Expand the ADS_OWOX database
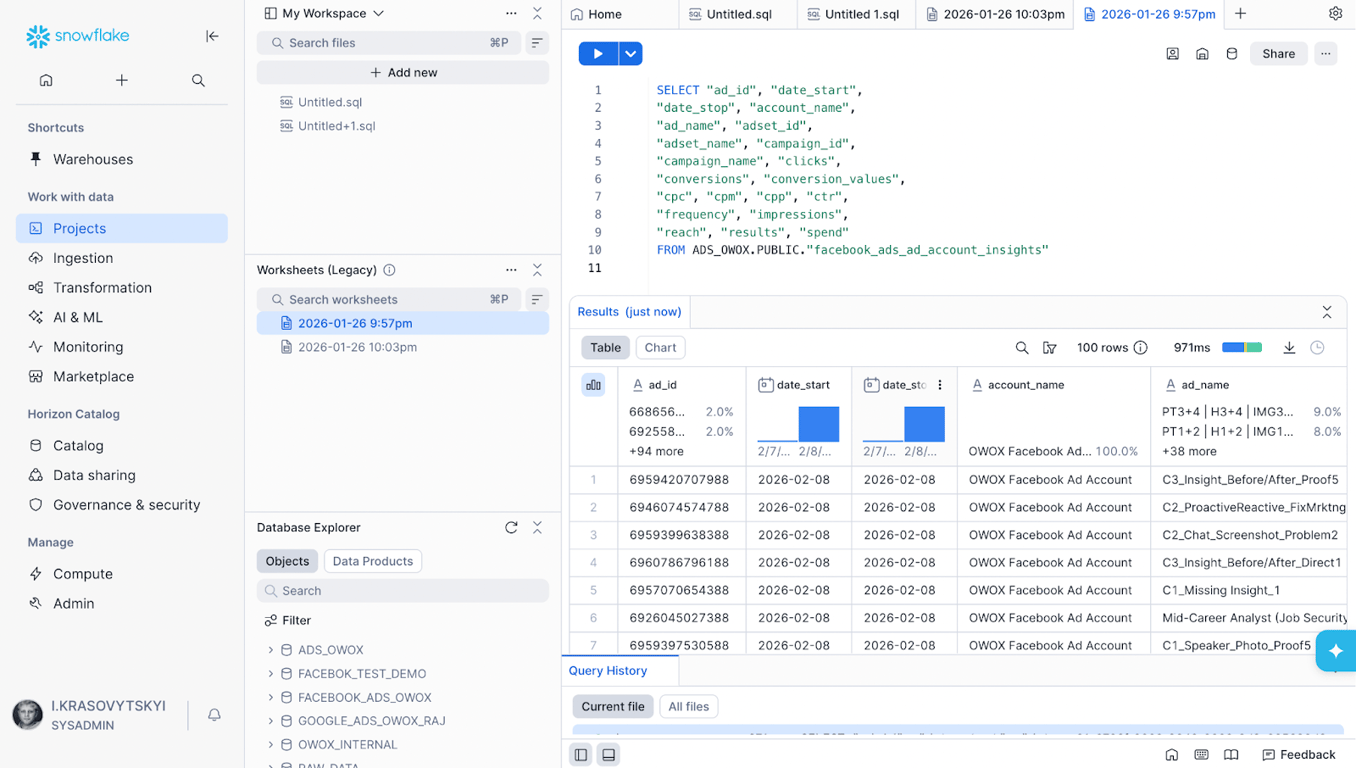 [x=271, y=650]
